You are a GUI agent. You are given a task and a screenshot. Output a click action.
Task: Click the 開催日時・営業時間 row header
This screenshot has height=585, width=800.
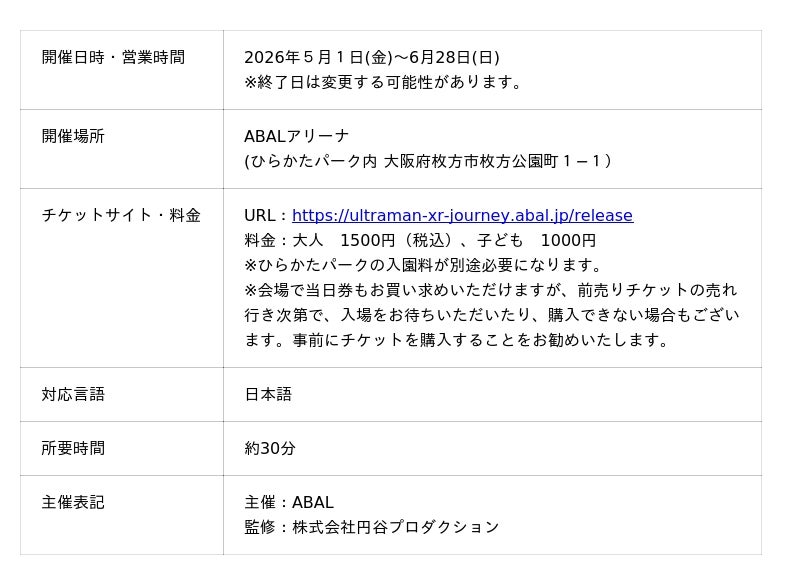point(113,58)
